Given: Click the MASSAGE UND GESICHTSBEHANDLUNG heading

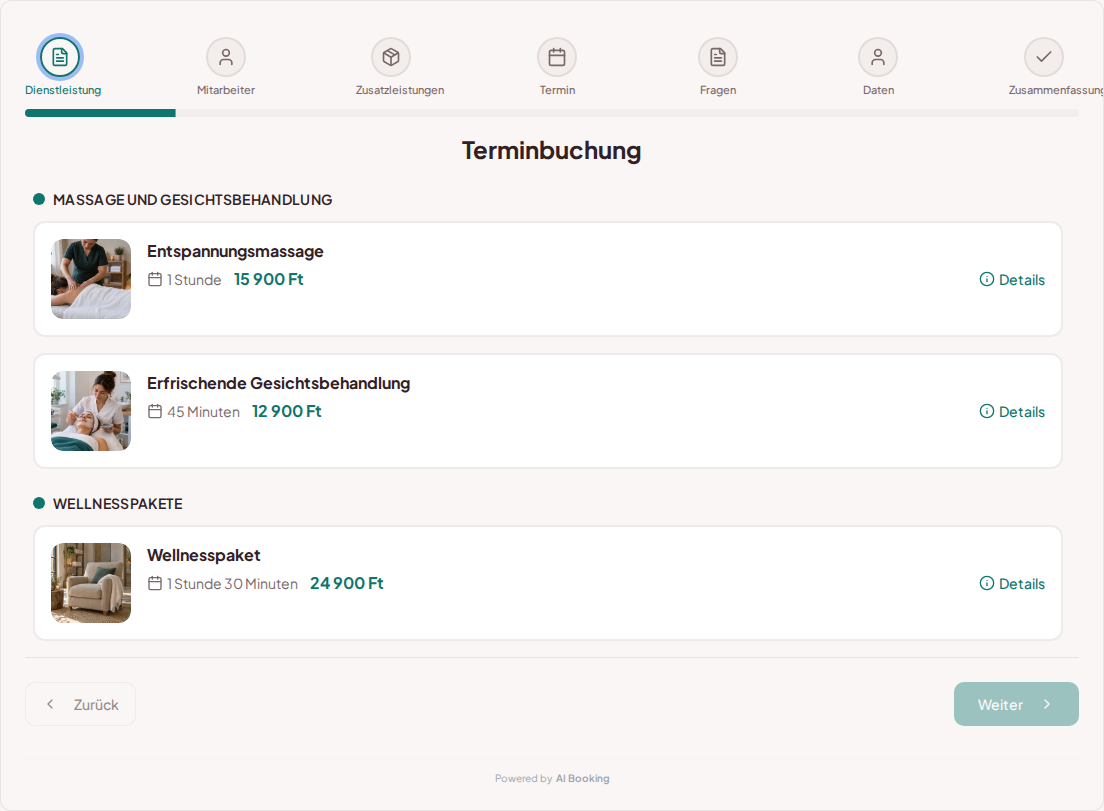Looking at the screenshot, I should tap(192, 200).
